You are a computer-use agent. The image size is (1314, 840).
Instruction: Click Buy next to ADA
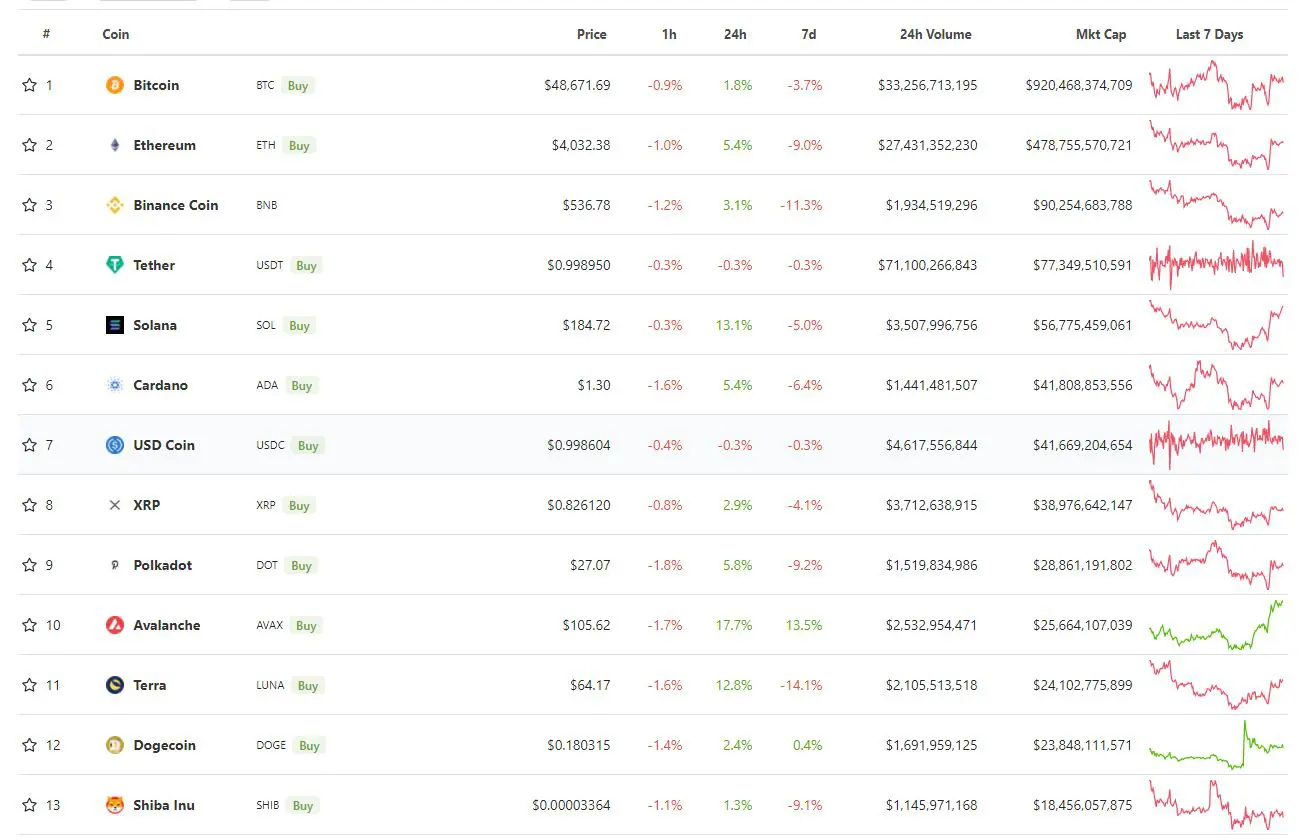[x=301, y=386]
